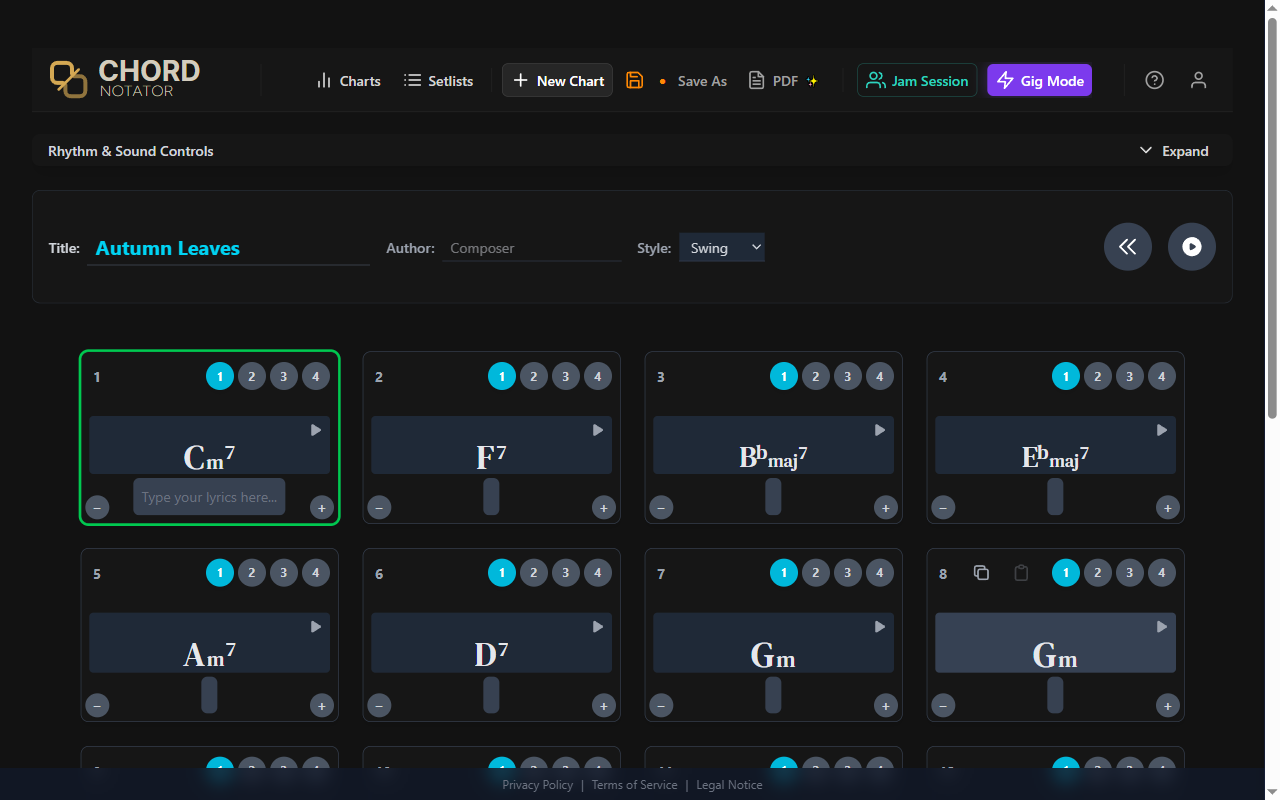Click the volume slider under the F7 chord
Viewport: 1280px width, 800px height.
pyautogui.click(x=491, y=495)
